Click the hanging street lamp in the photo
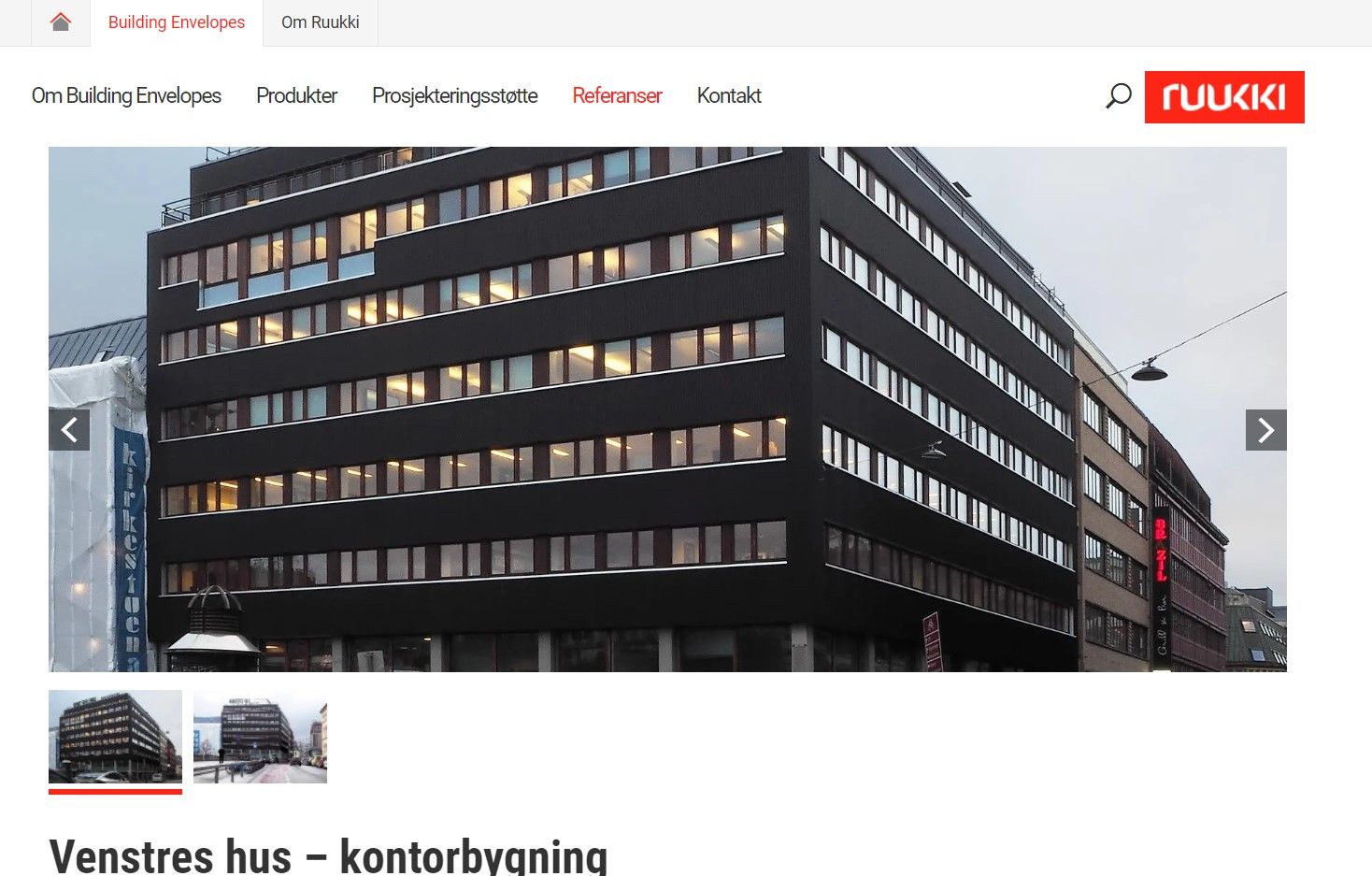Screen dimensions: 1372x876 (1149, 372)
